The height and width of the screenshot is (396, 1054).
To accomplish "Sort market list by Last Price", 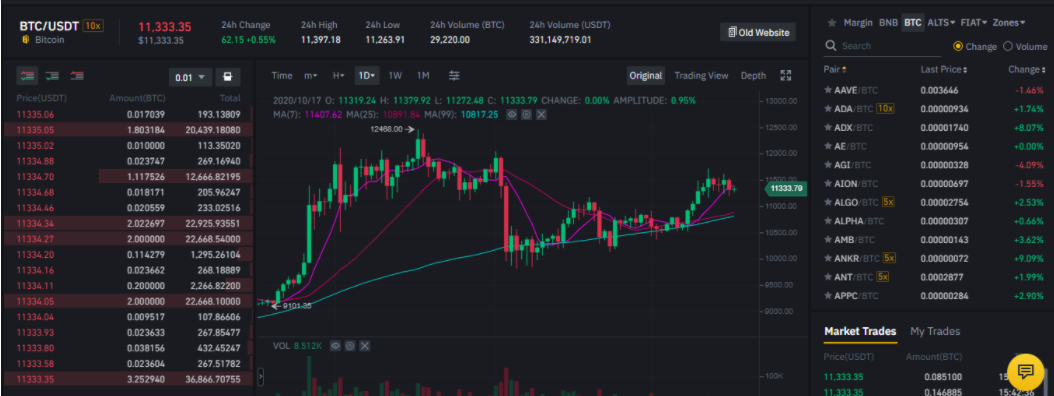I will tap(944, 69).
